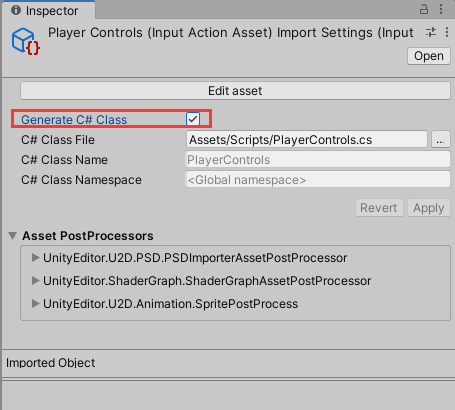
Task: Click the Apply button
Action: (x=429, y=208)
